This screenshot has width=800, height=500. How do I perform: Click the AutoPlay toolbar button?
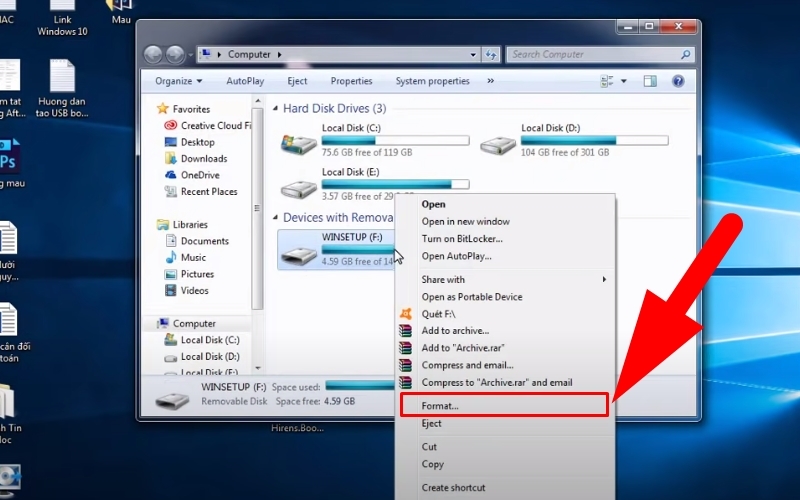coord(245,81)
